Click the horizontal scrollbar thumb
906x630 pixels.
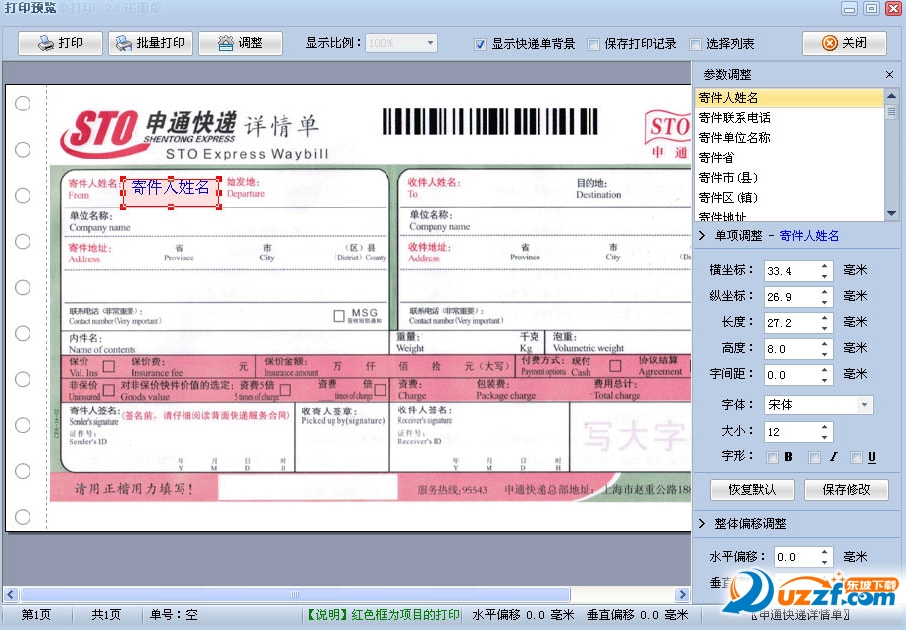click(295, 594)
